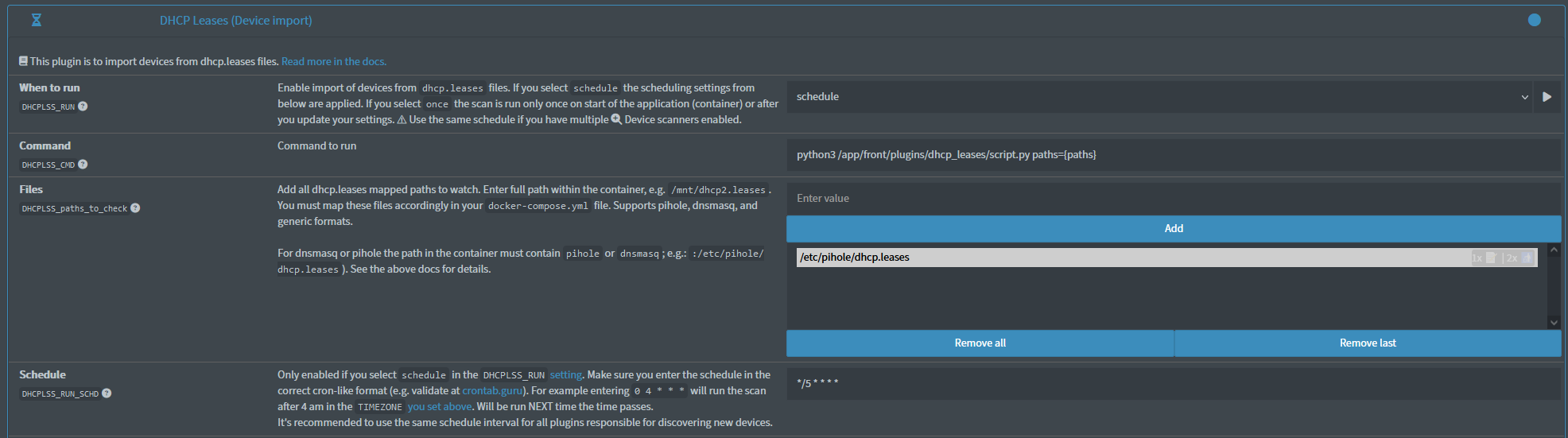The image size is (1568, 438).
Task: Run the plugin with the play icon
Action: pos(1547,97)
